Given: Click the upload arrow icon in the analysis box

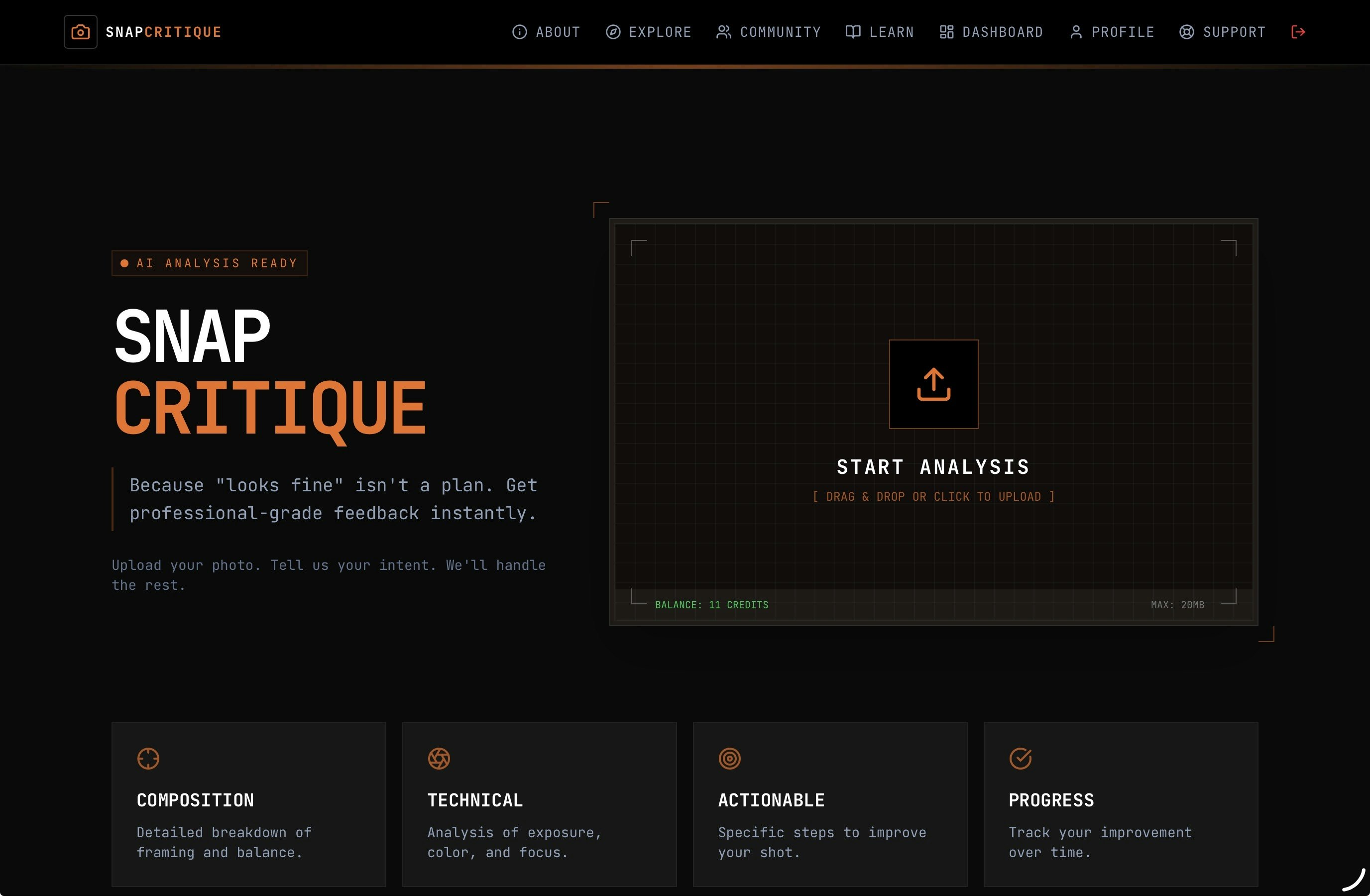Looking at the screenshot, I should click(933, 384).
